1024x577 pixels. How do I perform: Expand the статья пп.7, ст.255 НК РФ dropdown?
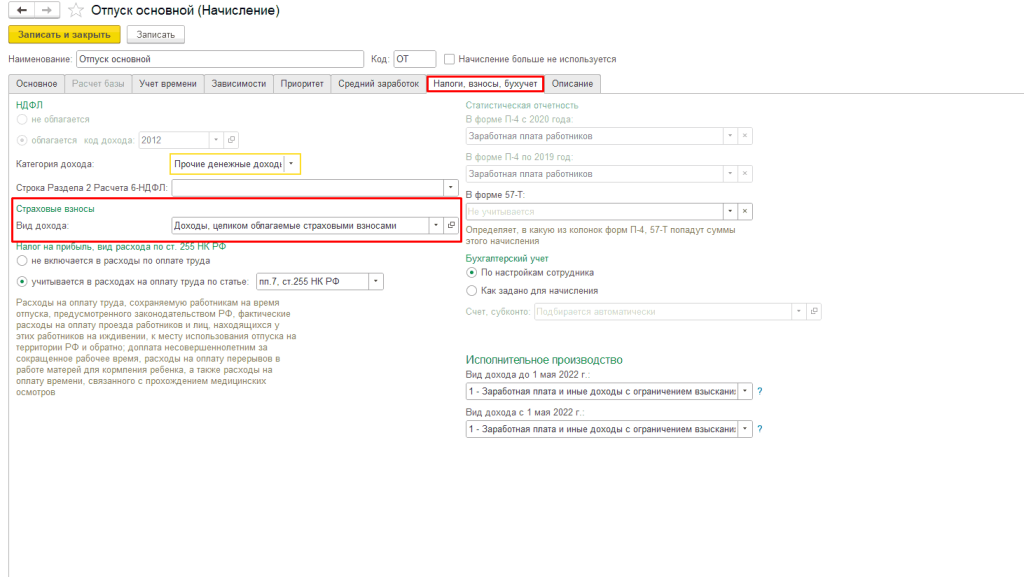click(x=375, y=282)
